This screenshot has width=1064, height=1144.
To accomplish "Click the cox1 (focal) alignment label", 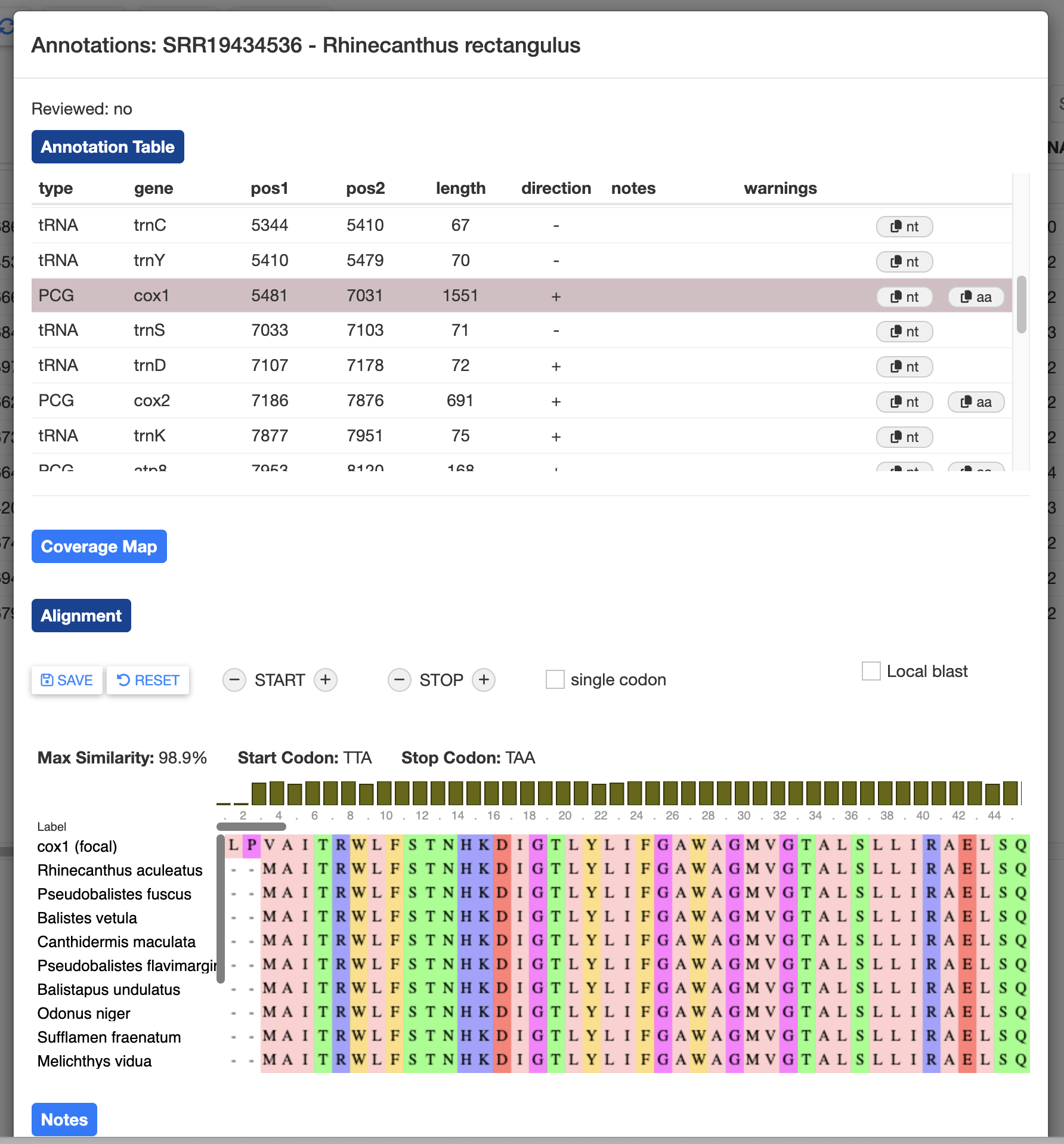I will click(77, 846).
